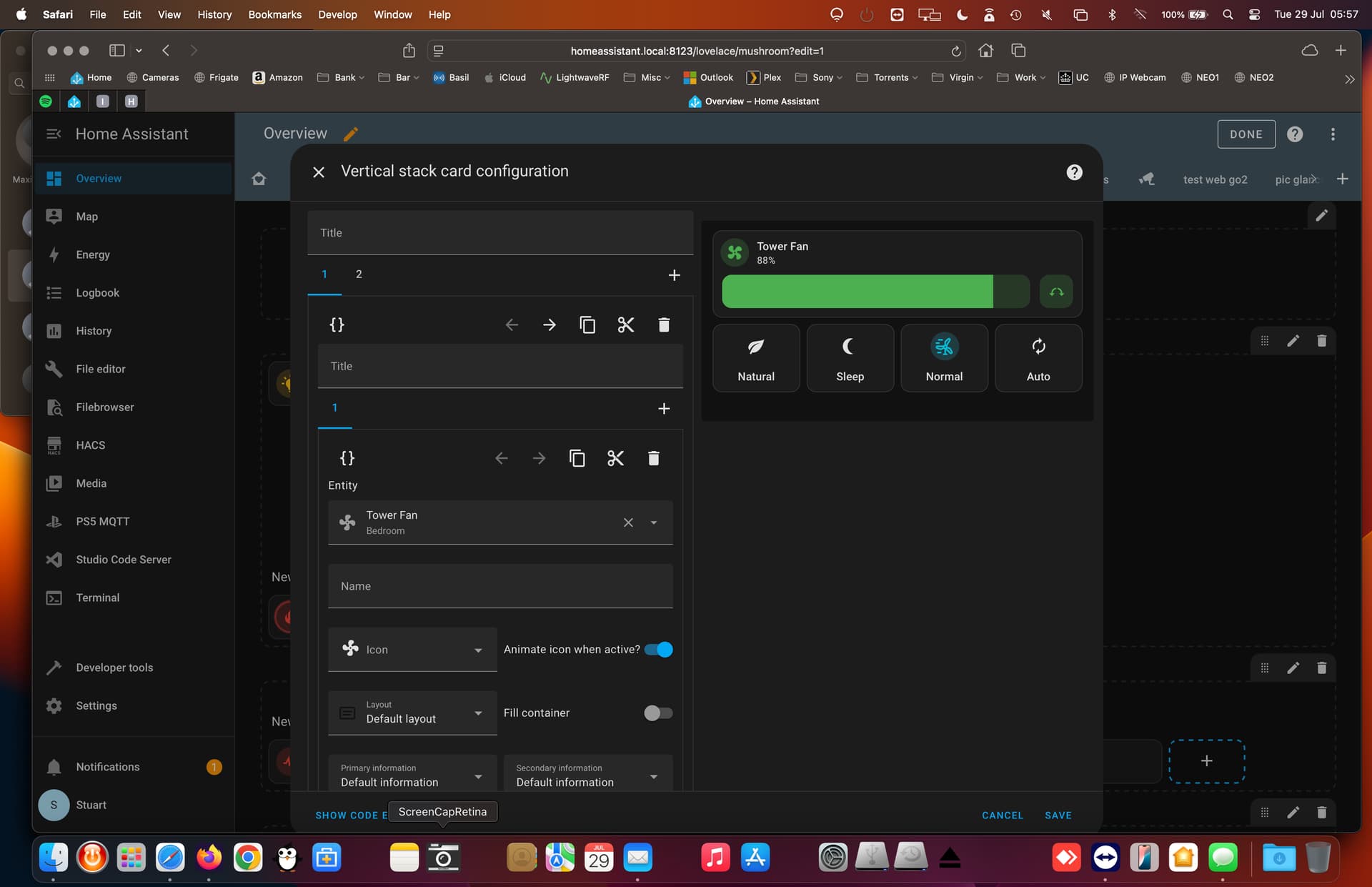Toggle Animate icon when active switch

658,650
